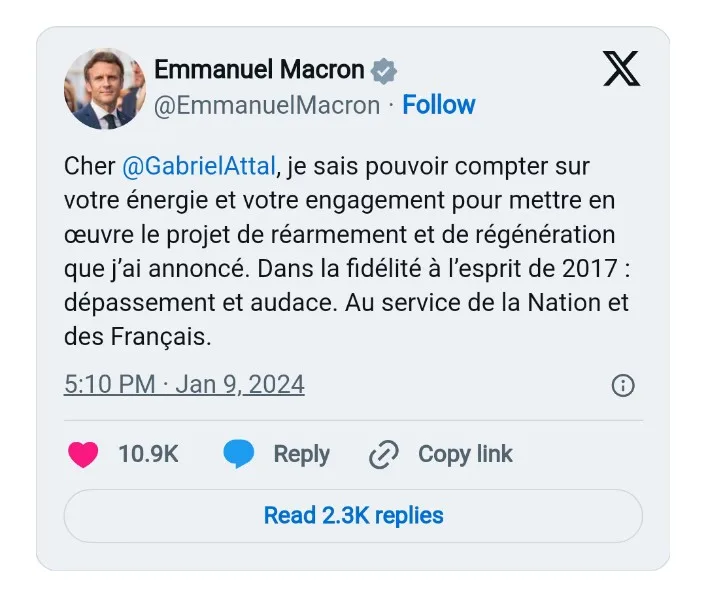Click the Reply text label
The image size is (706, 598).
[301, 454]
